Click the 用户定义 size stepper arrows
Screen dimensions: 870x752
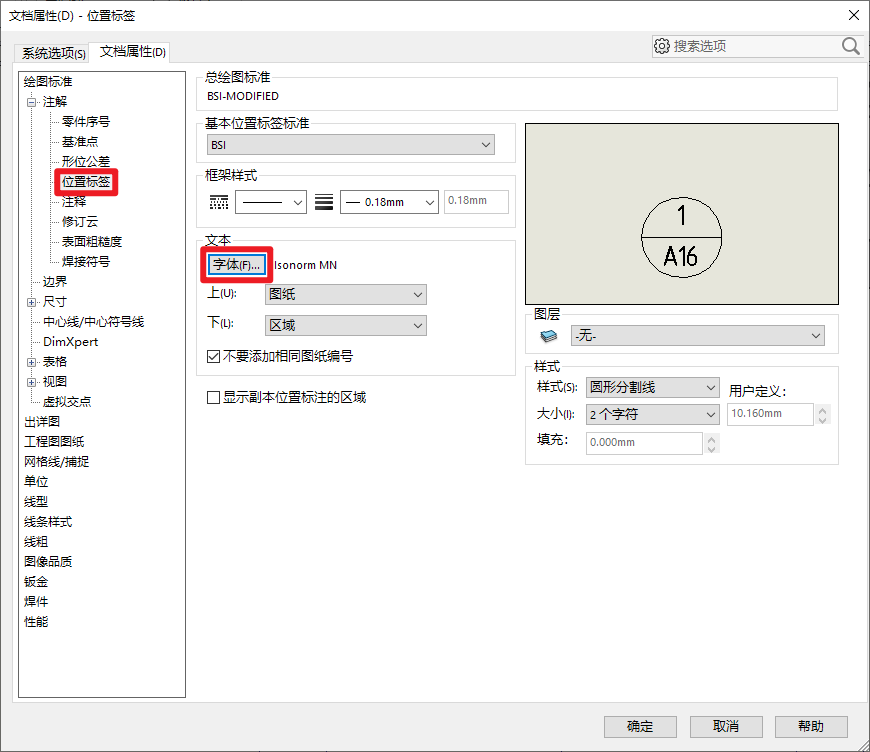pyautogui.click(x=822, y=415)
